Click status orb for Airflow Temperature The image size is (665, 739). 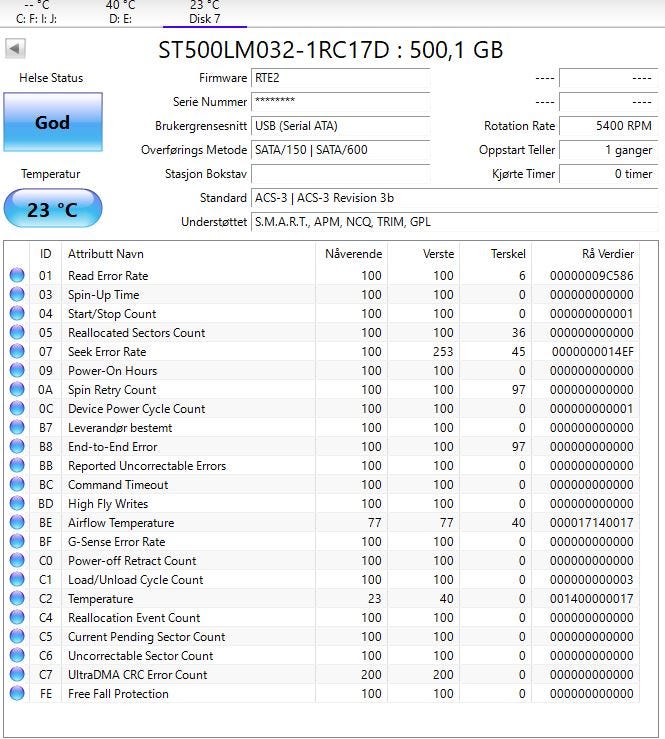(x=17, y=522)
